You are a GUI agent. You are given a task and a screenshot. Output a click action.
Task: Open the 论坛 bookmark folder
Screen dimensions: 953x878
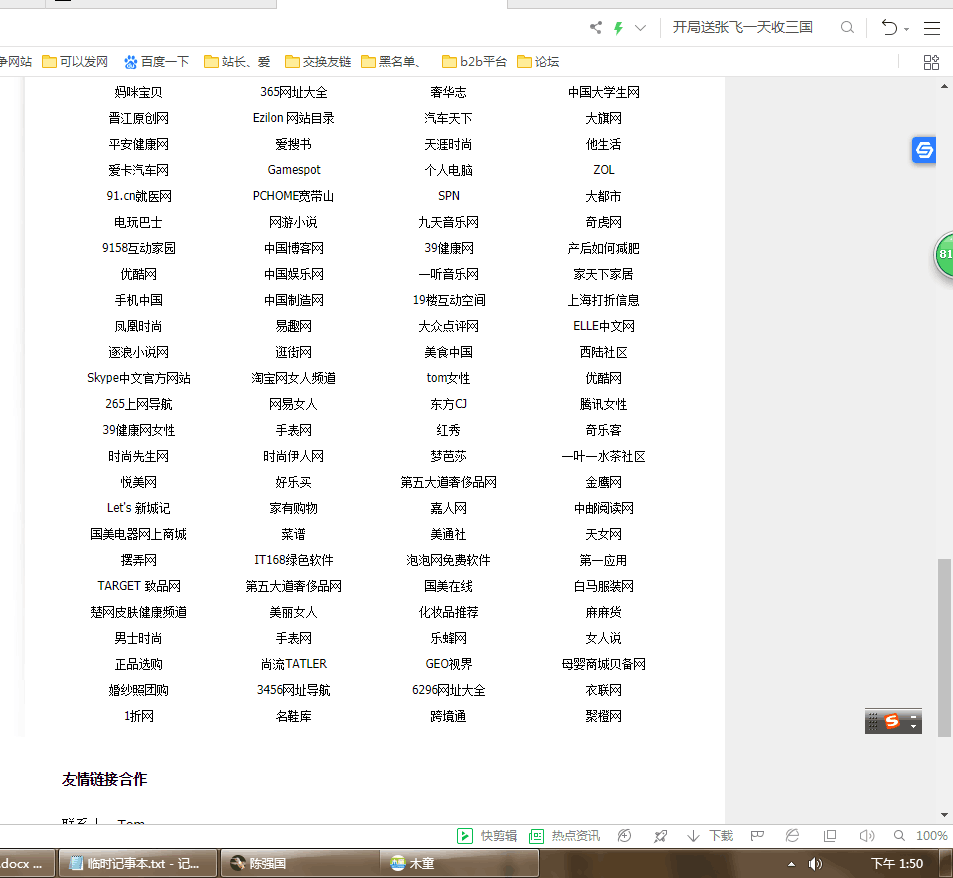(x=538, y=61)
